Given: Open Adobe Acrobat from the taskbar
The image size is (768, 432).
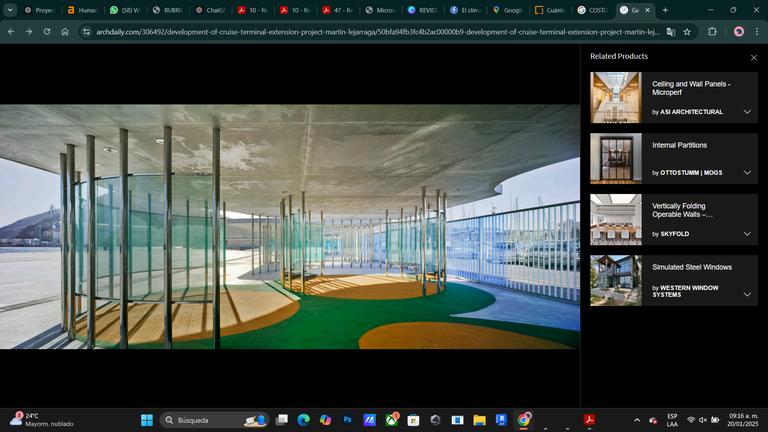Looking at the screenshot, I should [589, 420].
